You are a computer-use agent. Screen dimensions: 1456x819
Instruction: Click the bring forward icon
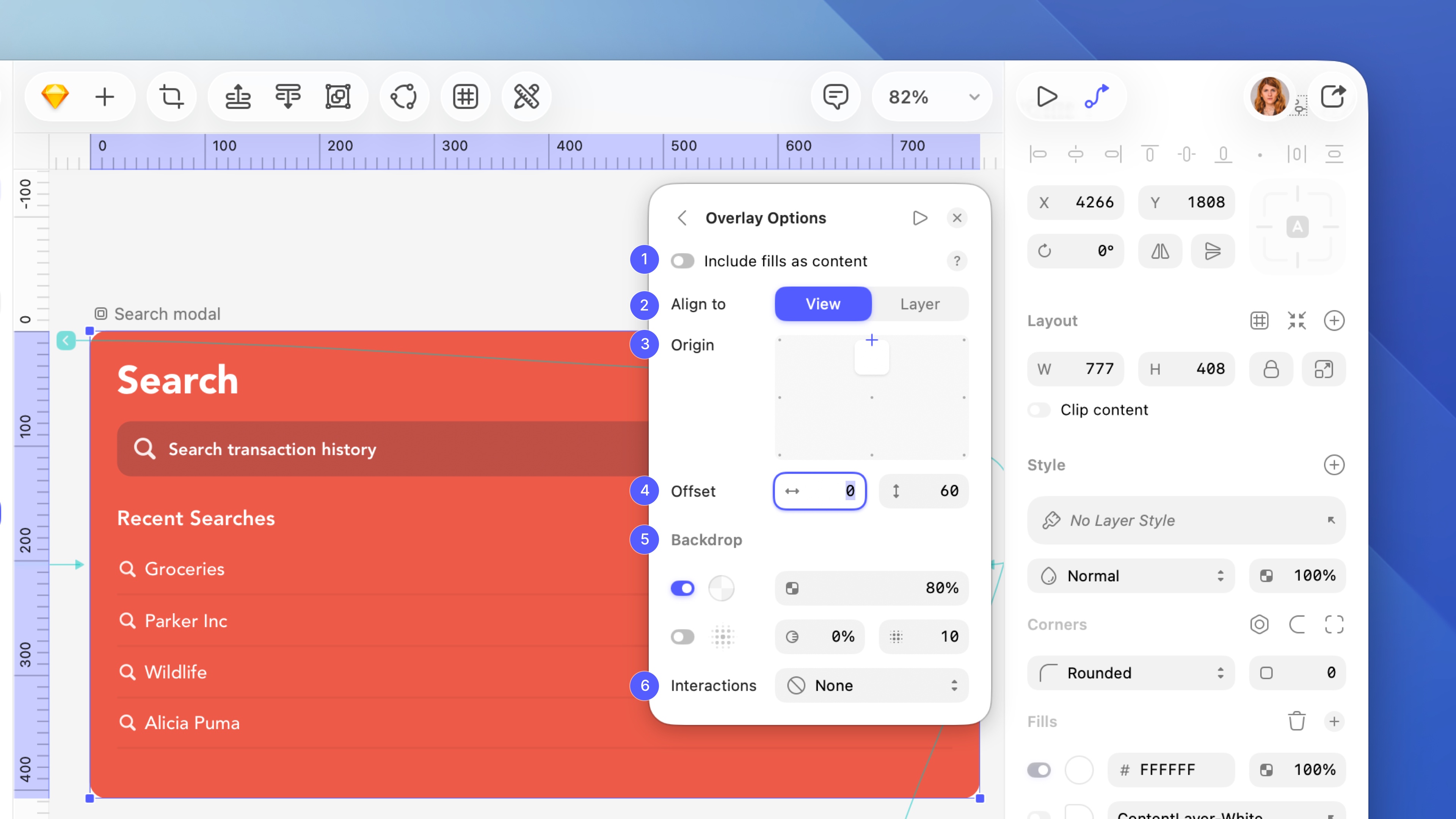pyautogui.click(x=238, y=97)
